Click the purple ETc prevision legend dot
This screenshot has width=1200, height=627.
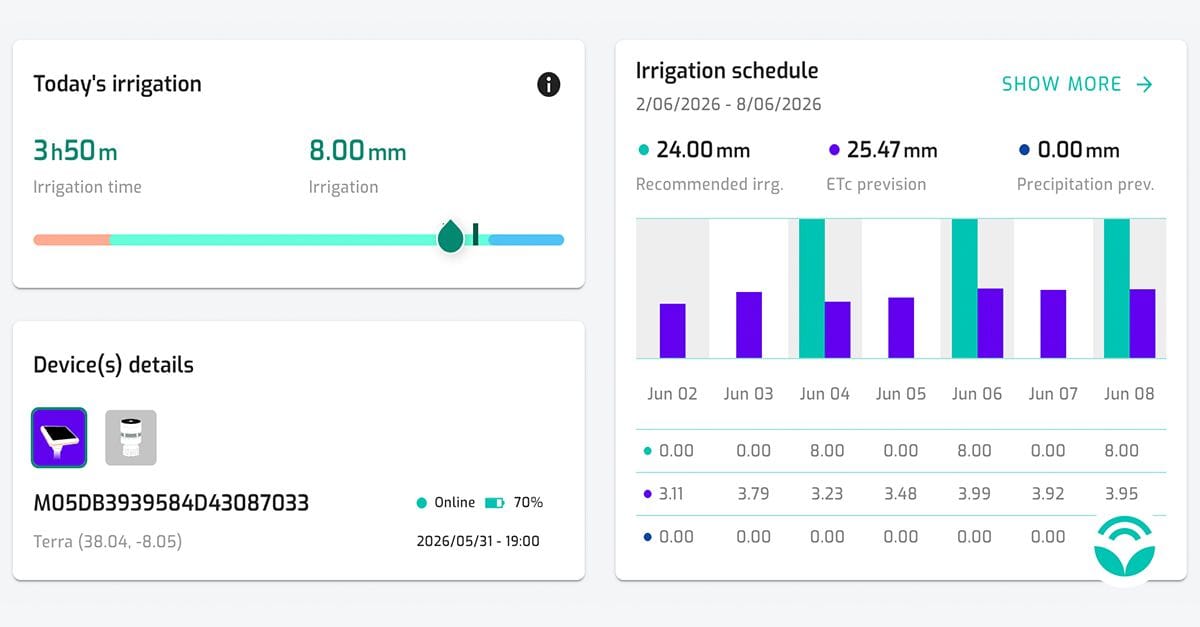pos(834,150)
